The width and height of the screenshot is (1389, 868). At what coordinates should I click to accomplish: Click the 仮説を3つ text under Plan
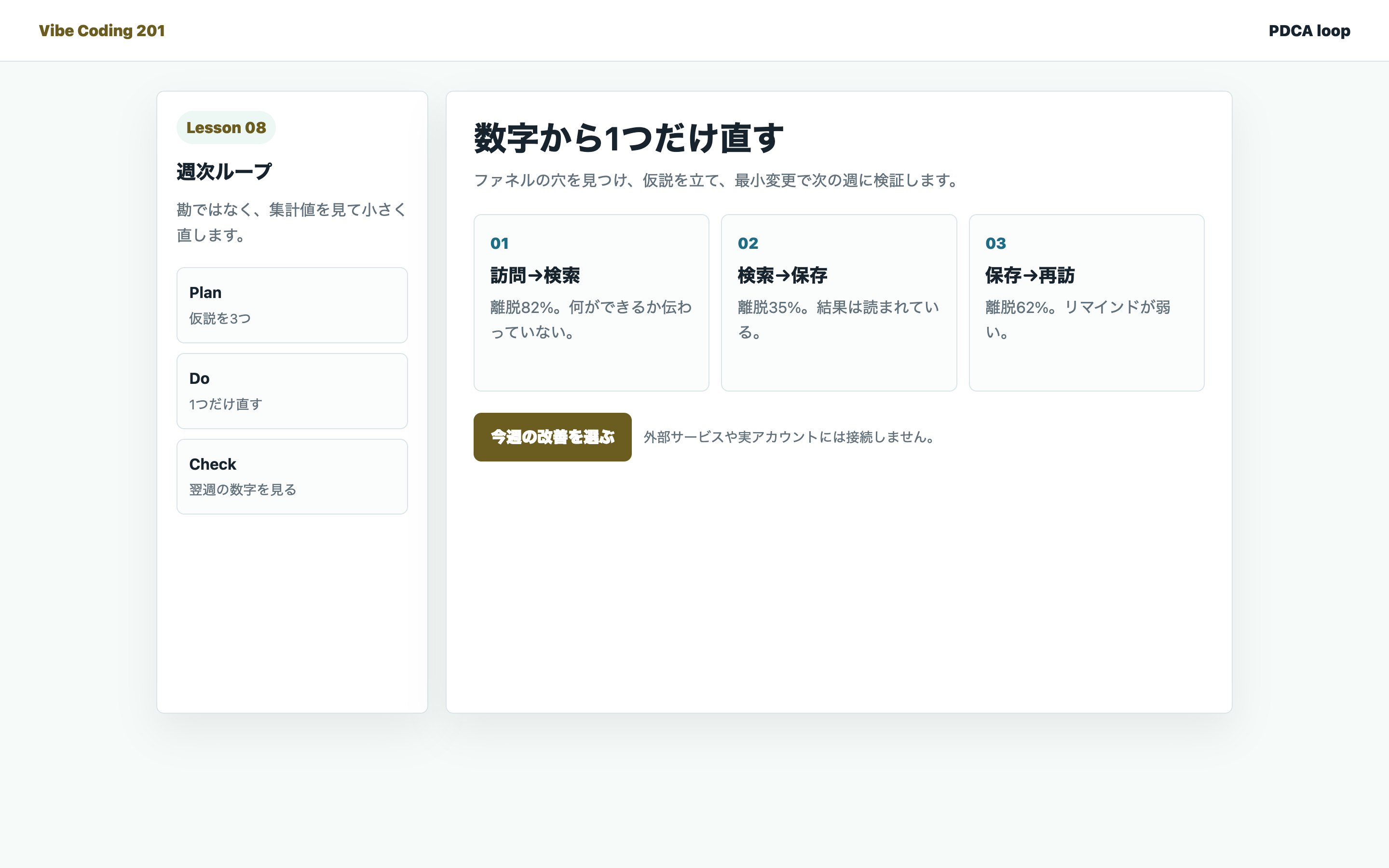tap(220, 319)
